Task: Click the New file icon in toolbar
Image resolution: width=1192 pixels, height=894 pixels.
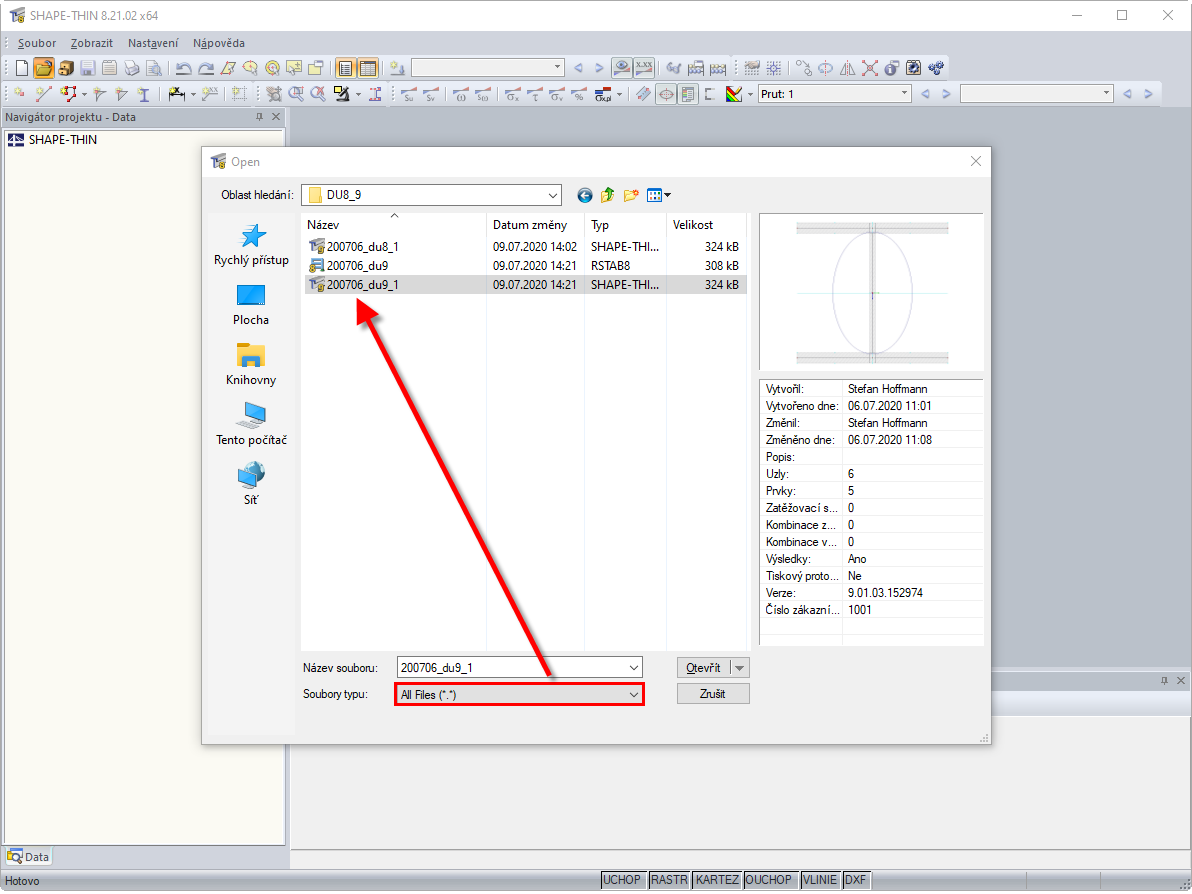Action: pyautogui.click(x=21, y=68)
